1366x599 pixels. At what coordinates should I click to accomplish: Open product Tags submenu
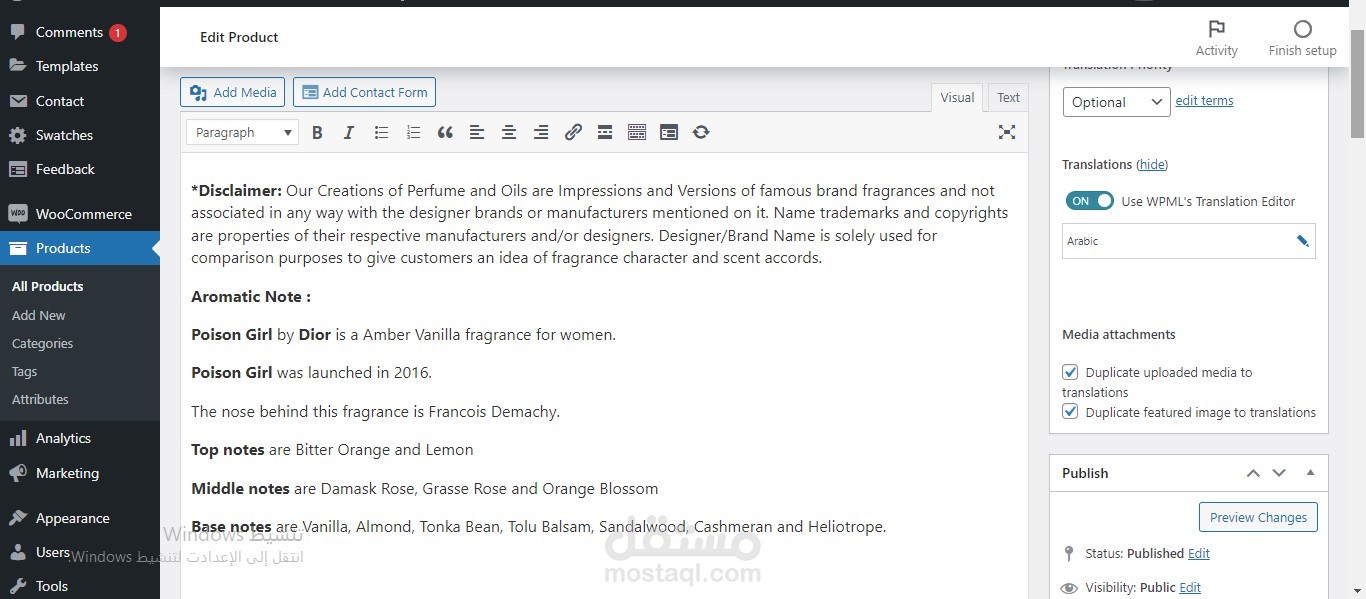24,371
